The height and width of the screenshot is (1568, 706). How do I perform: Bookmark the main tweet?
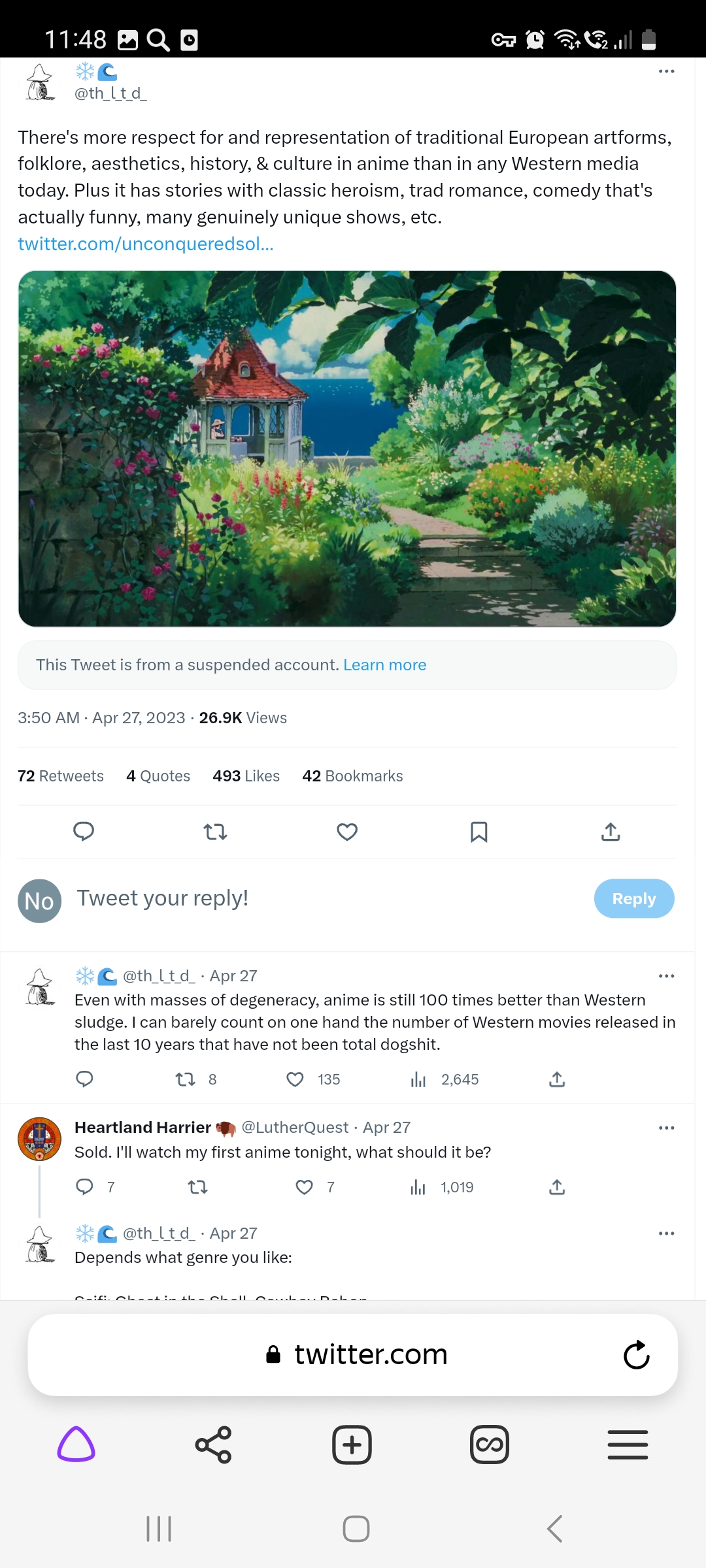click(479, 832)
